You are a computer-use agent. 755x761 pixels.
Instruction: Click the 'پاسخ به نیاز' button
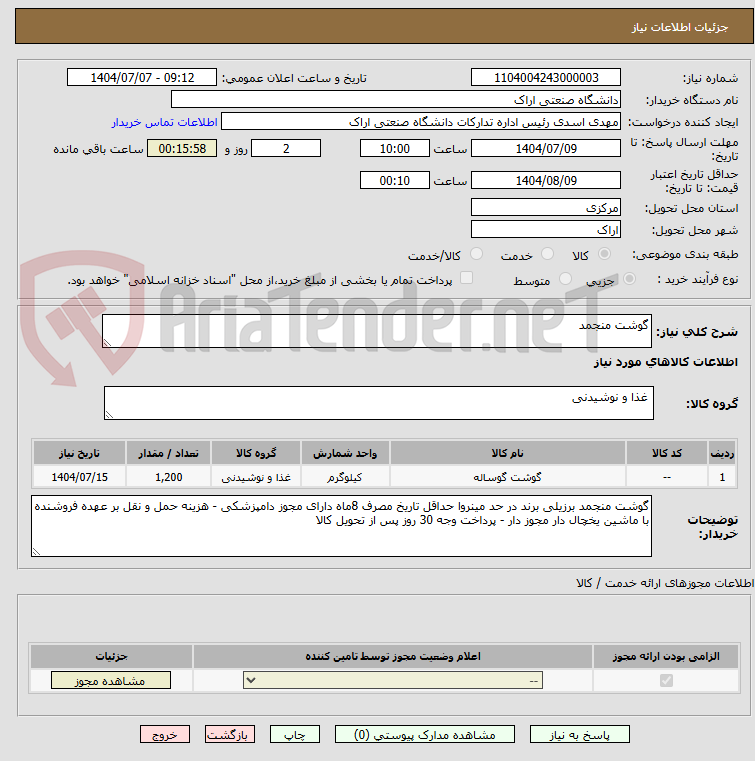point(579,734)
